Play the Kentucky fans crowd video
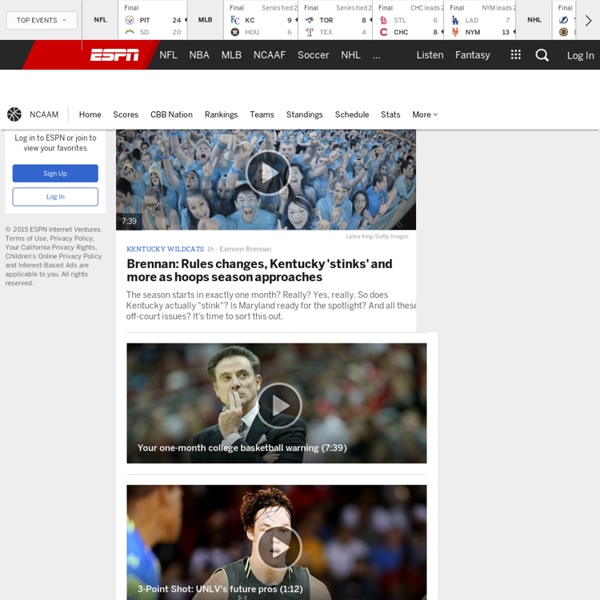Image resolution: width=600 pixels, height=600 pixels. pyautogui.click(x=267, y=172)
